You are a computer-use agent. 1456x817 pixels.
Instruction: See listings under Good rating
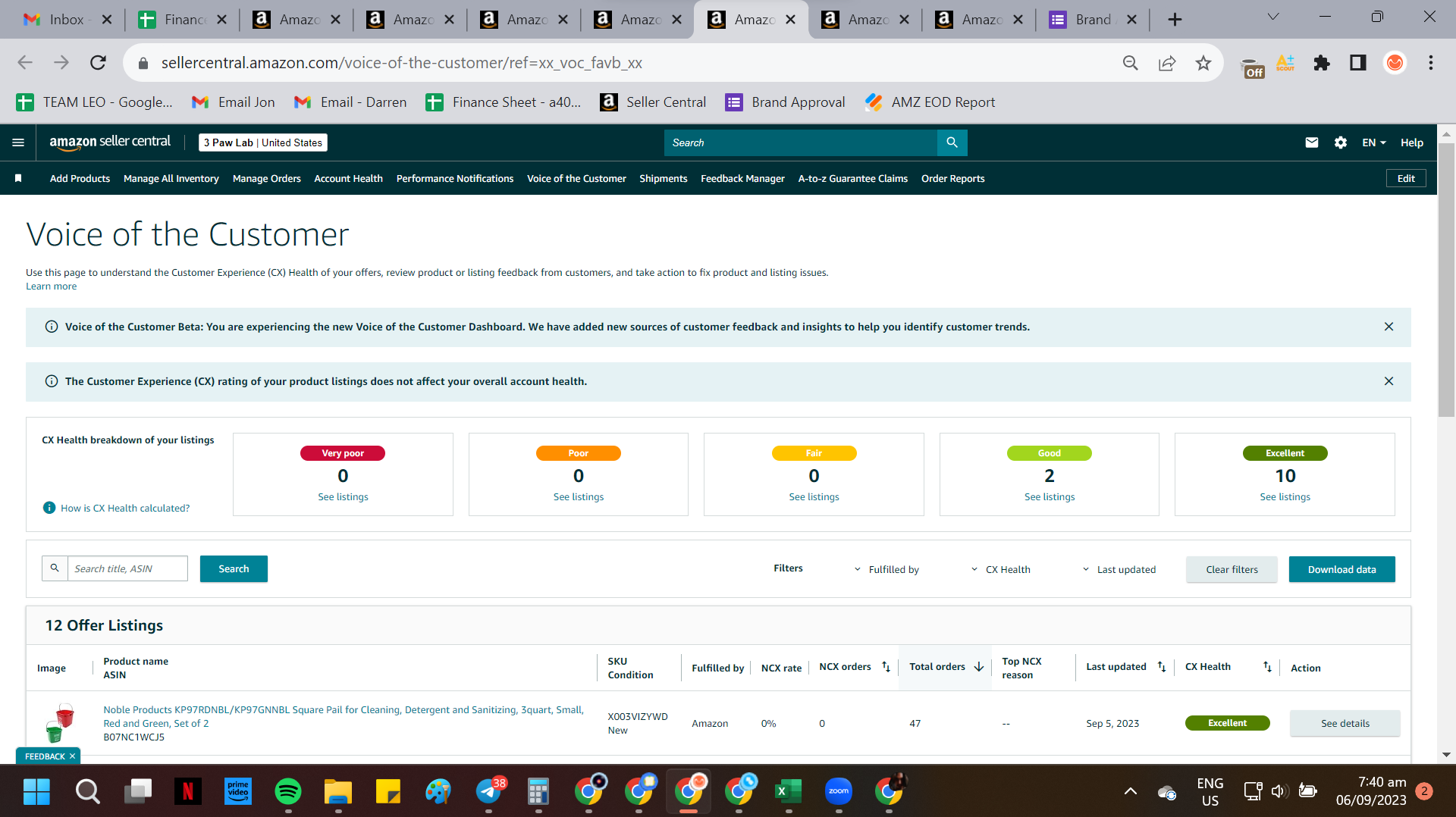[1050, 496]
